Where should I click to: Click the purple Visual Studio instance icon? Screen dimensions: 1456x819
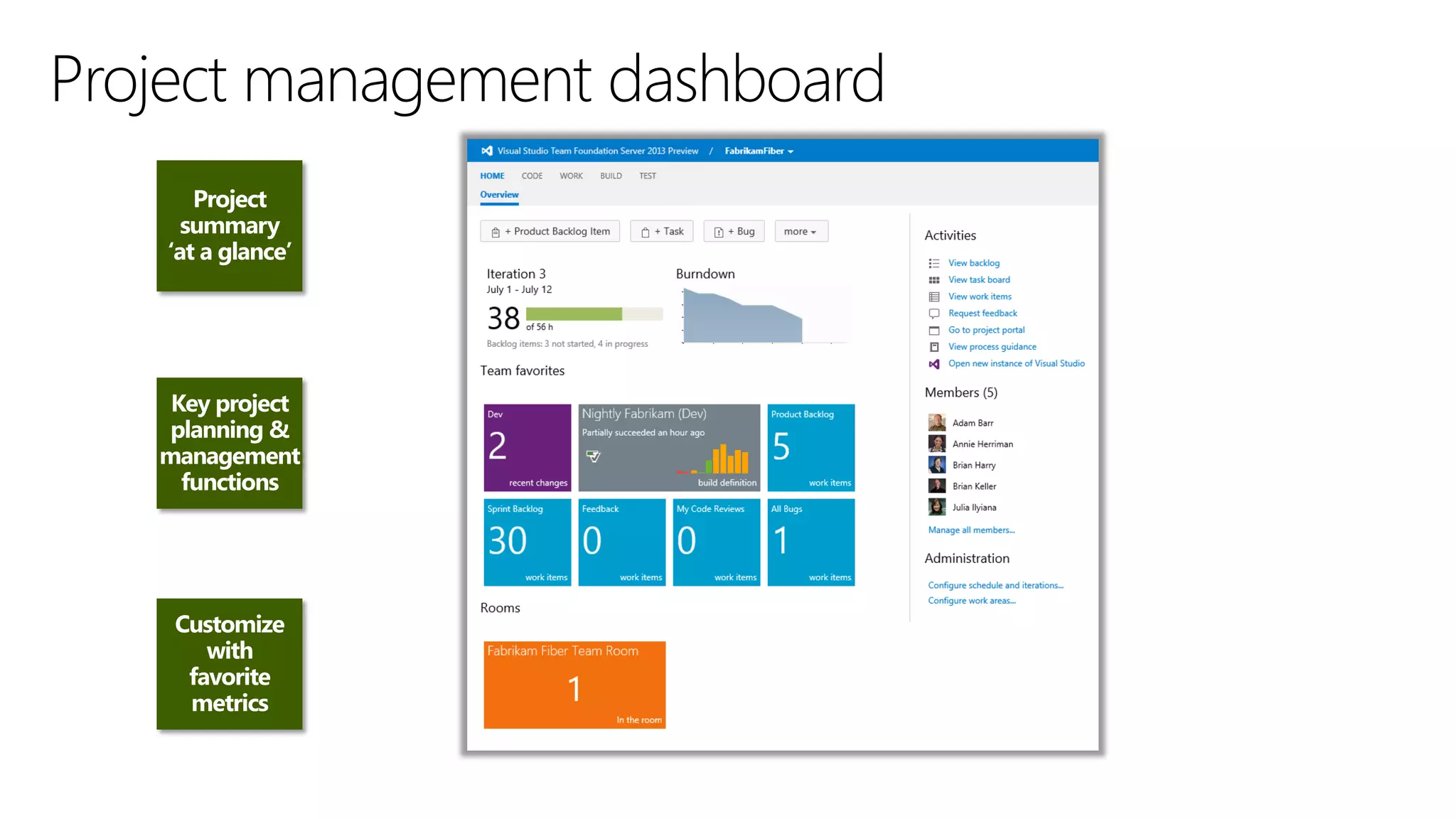coord(934,364)
